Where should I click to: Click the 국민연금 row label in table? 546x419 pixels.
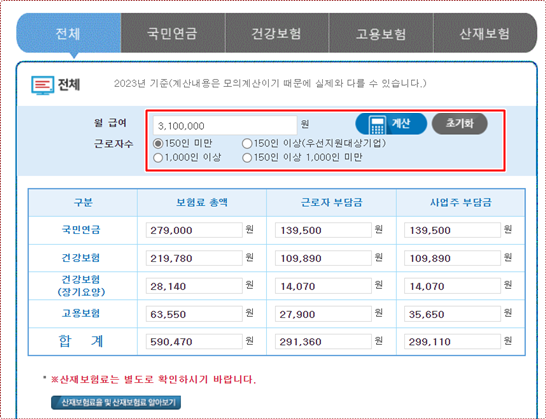point(81,230)
